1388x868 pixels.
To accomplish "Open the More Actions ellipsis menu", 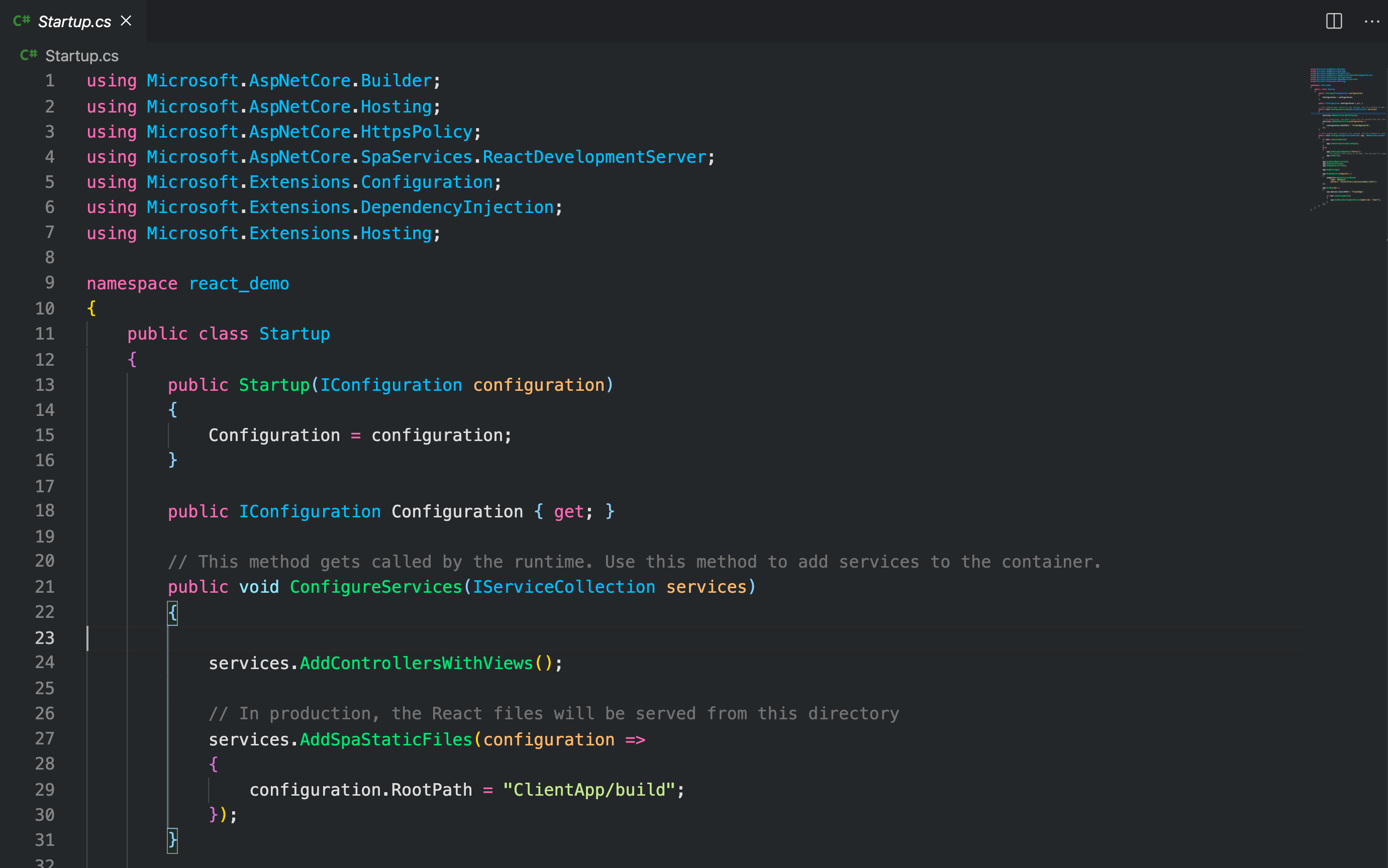I will [x=1371, y=21].
